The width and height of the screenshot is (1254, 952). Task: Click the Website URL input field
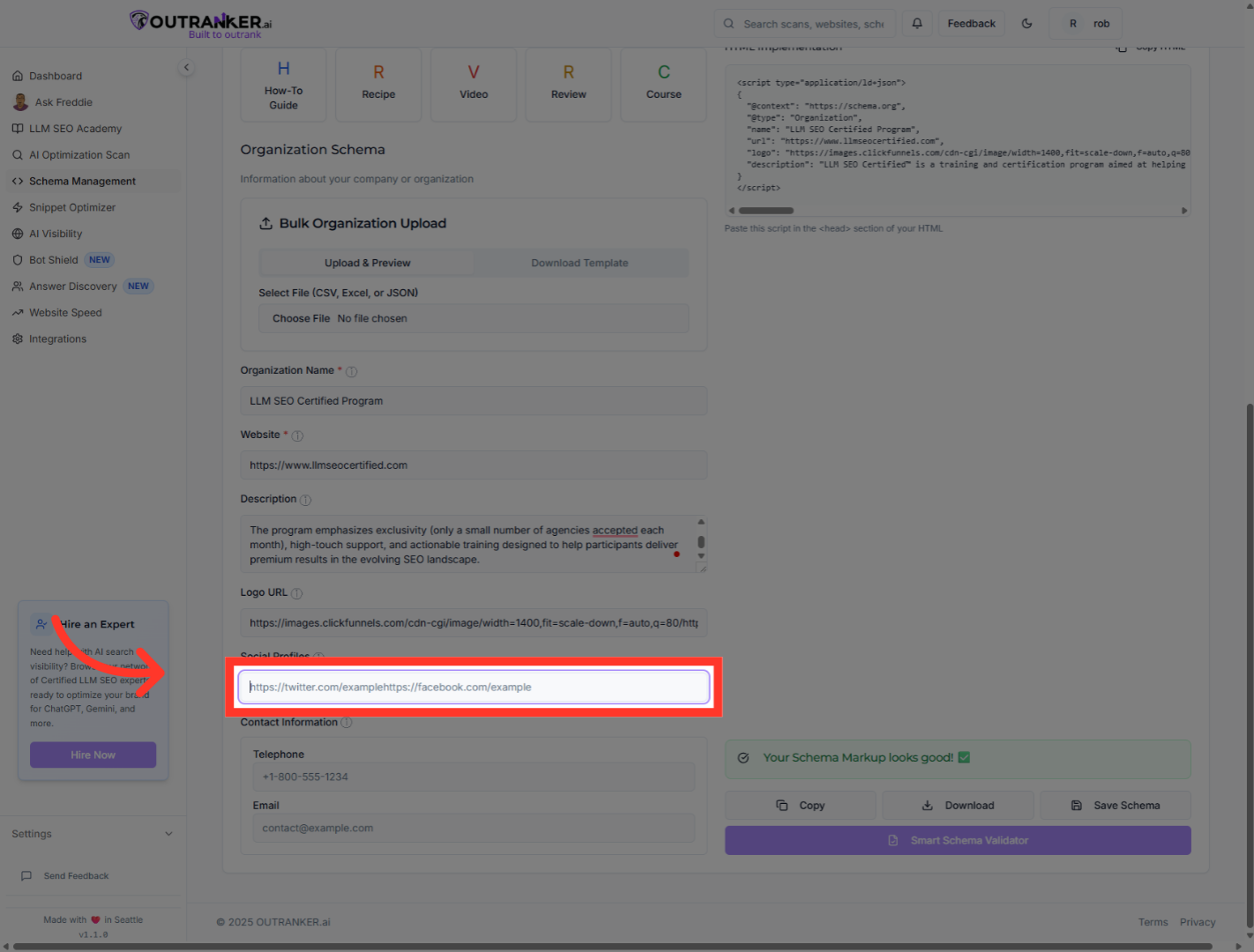474,465
